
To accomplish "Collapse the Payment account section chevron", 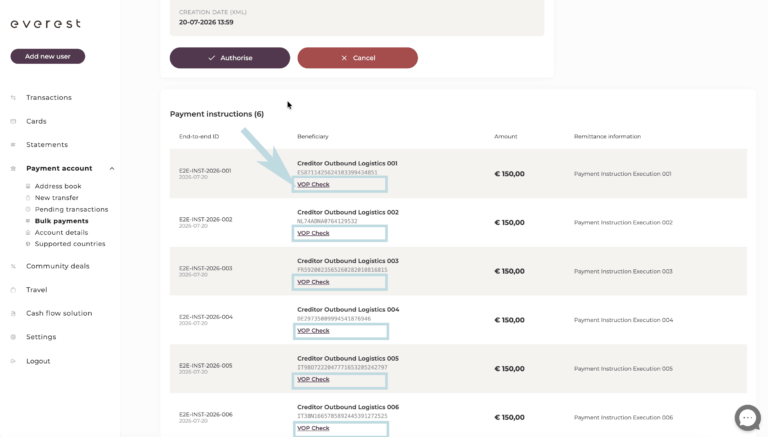I will (112, 169).
